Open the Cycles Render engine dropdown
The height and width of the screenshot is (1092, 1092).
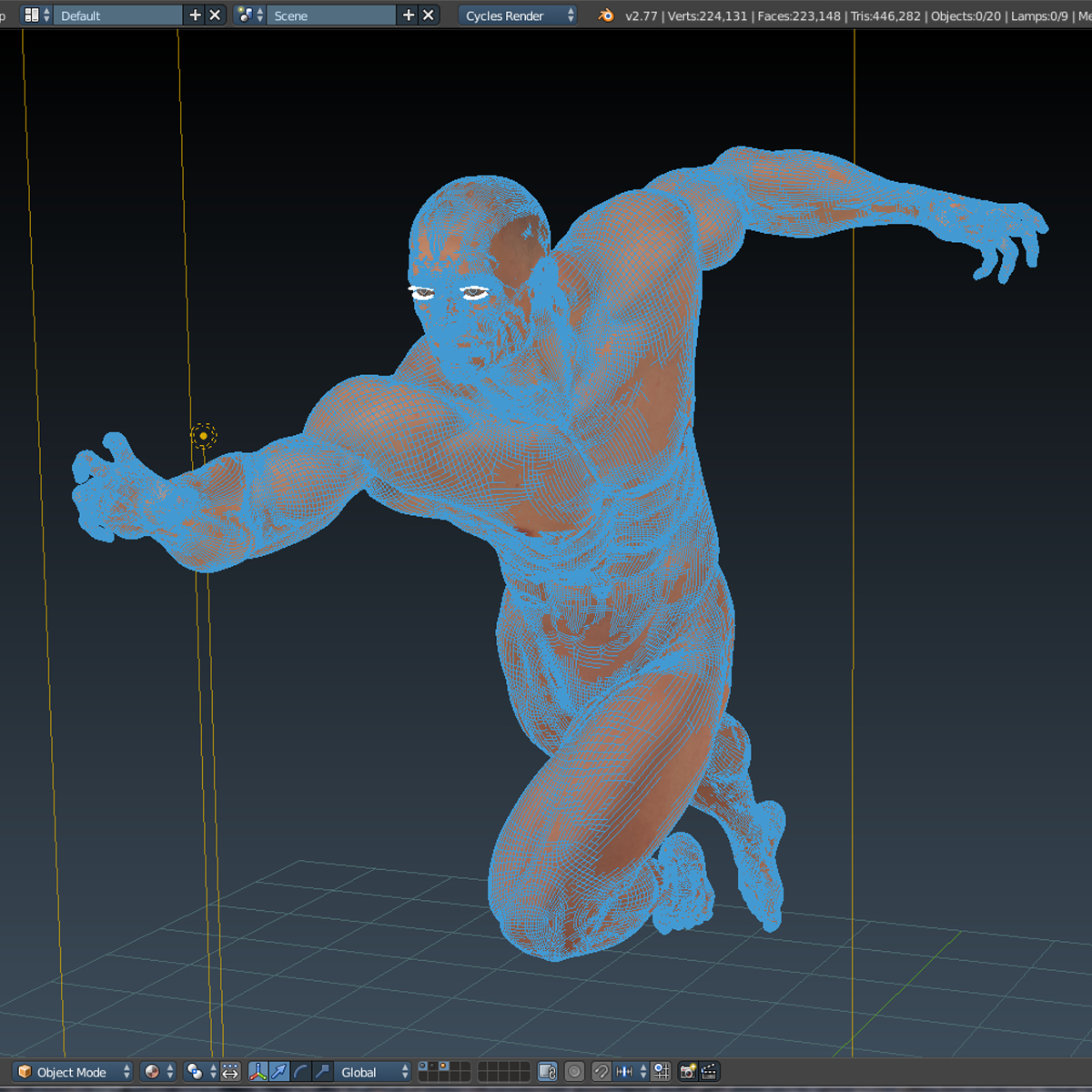[517, 15]
